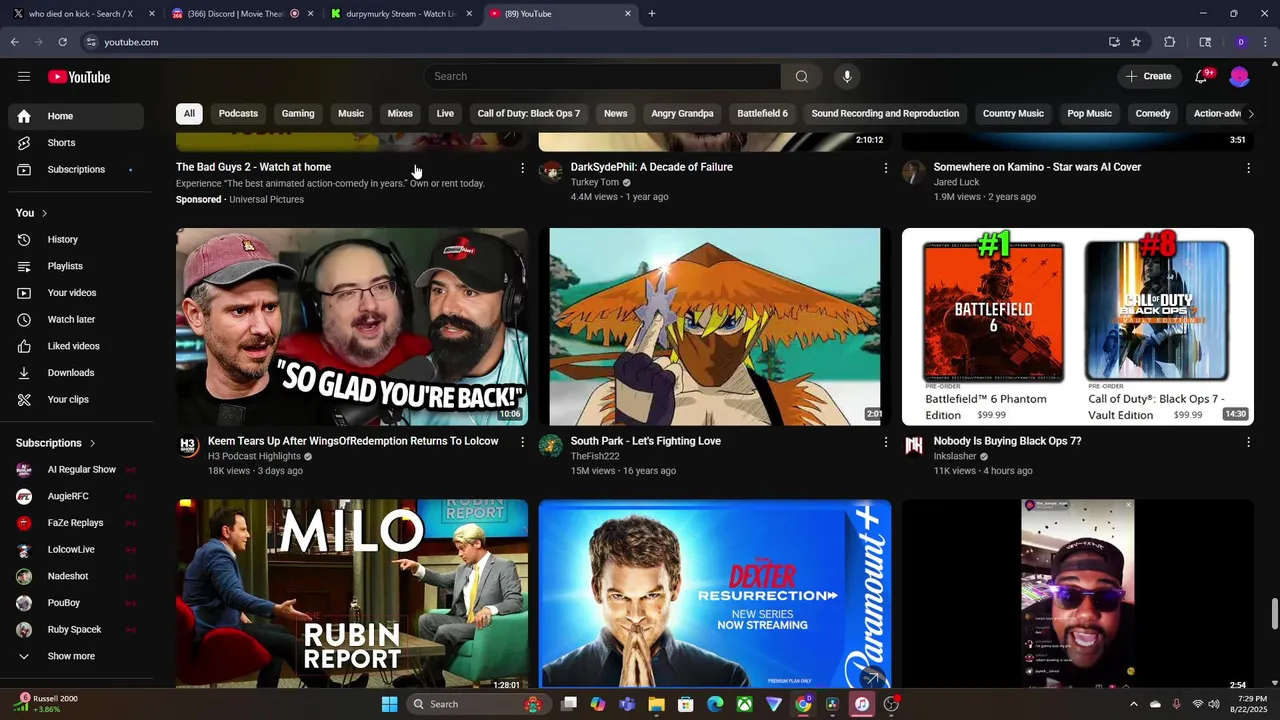Click the Jared Luck channel name

[956, 182]
